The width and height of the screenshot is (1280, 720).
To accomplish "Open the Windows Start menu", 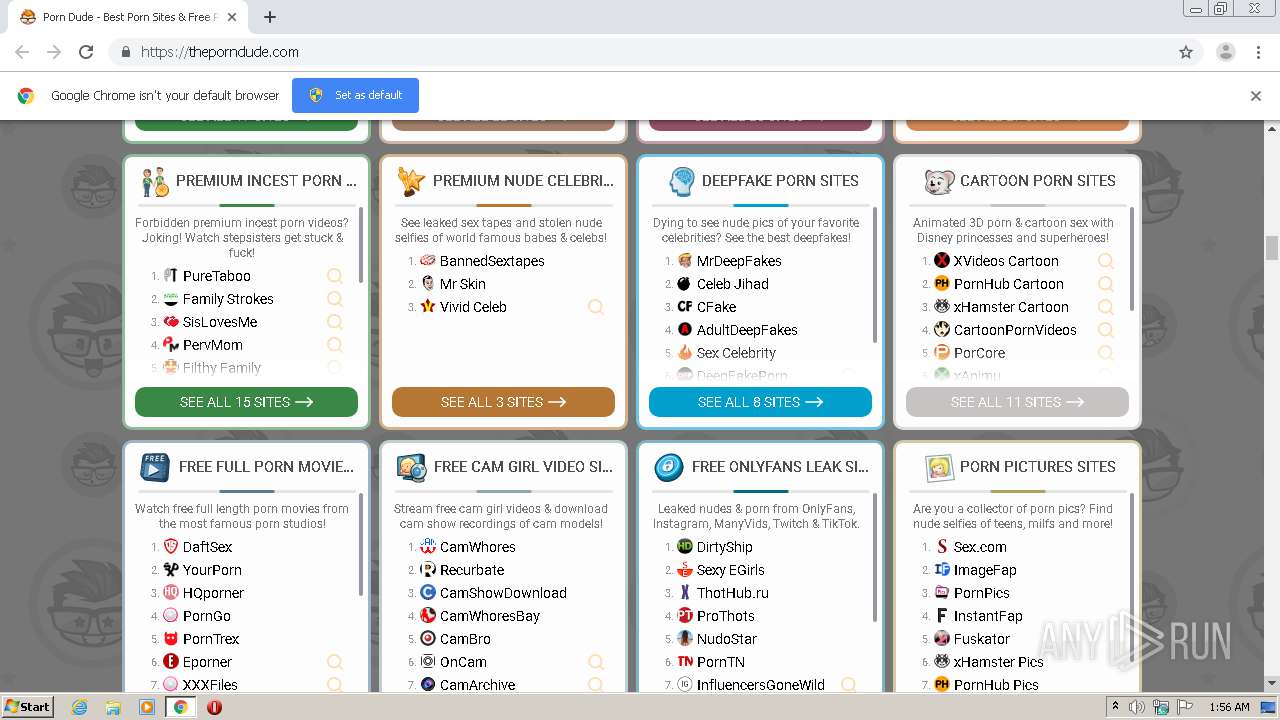I will [x=28, y=706].
